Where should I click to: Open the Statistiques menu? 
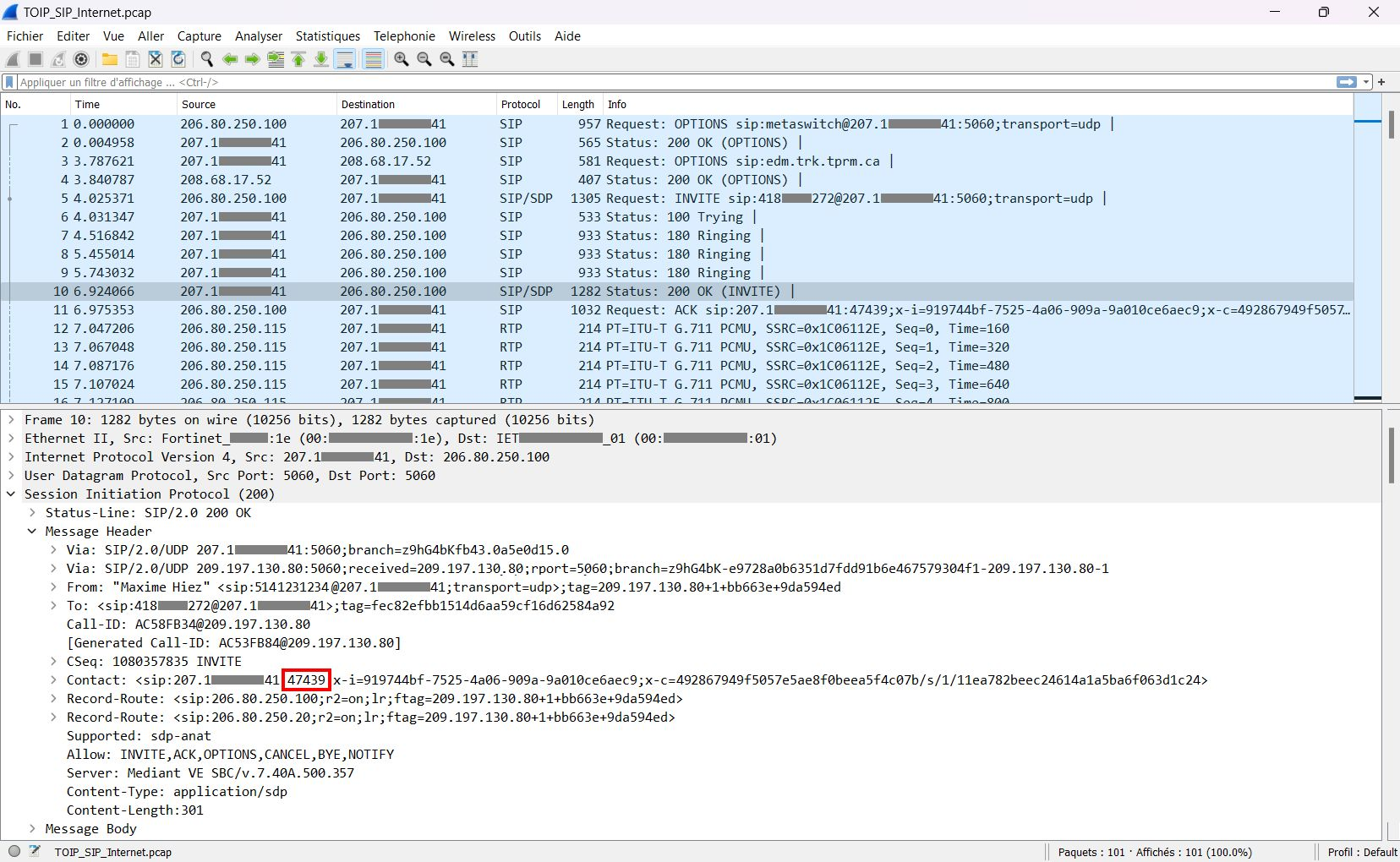(327, 36)
